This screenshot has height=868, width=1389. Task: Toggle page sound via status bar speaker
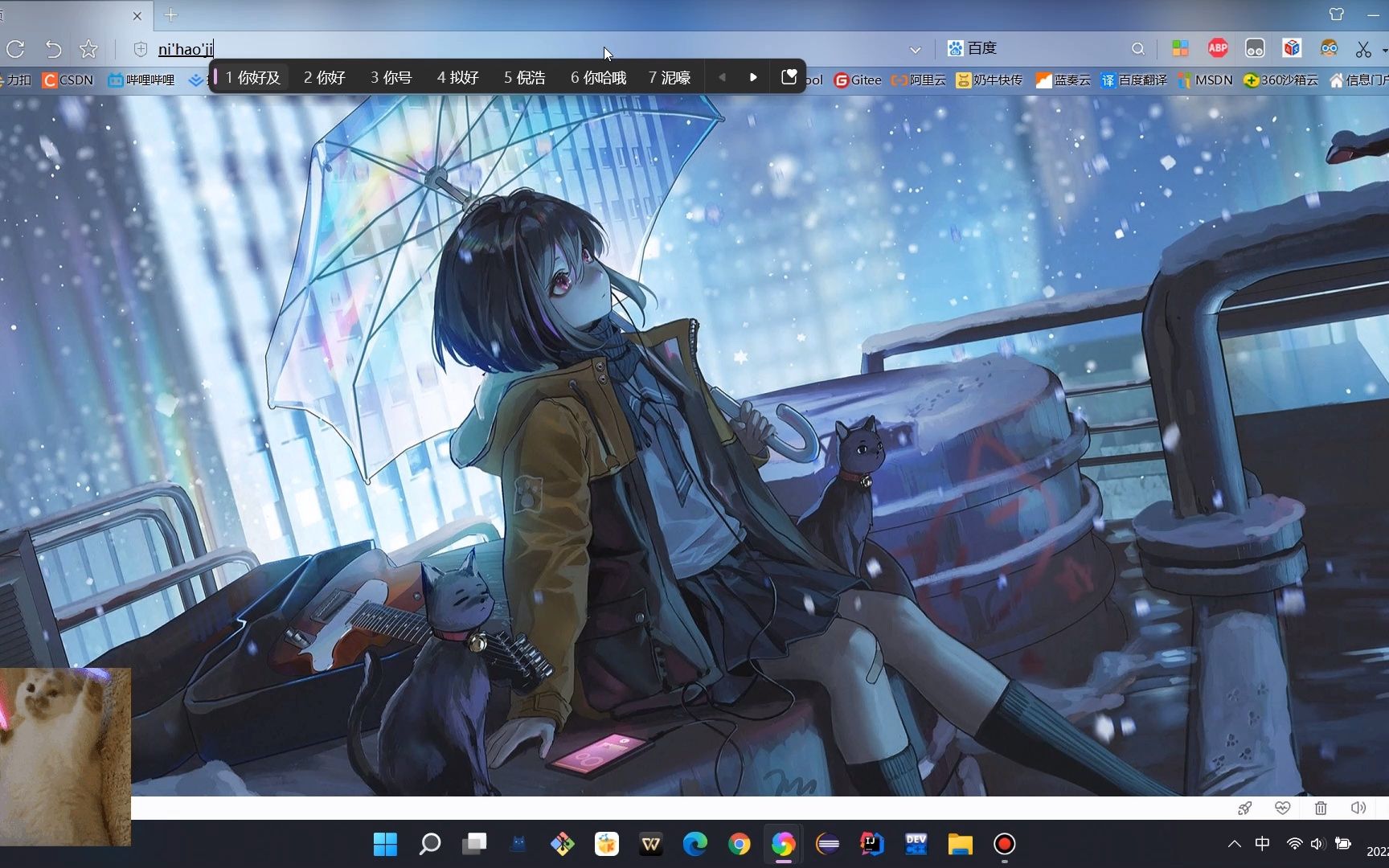pos(1358,808)
